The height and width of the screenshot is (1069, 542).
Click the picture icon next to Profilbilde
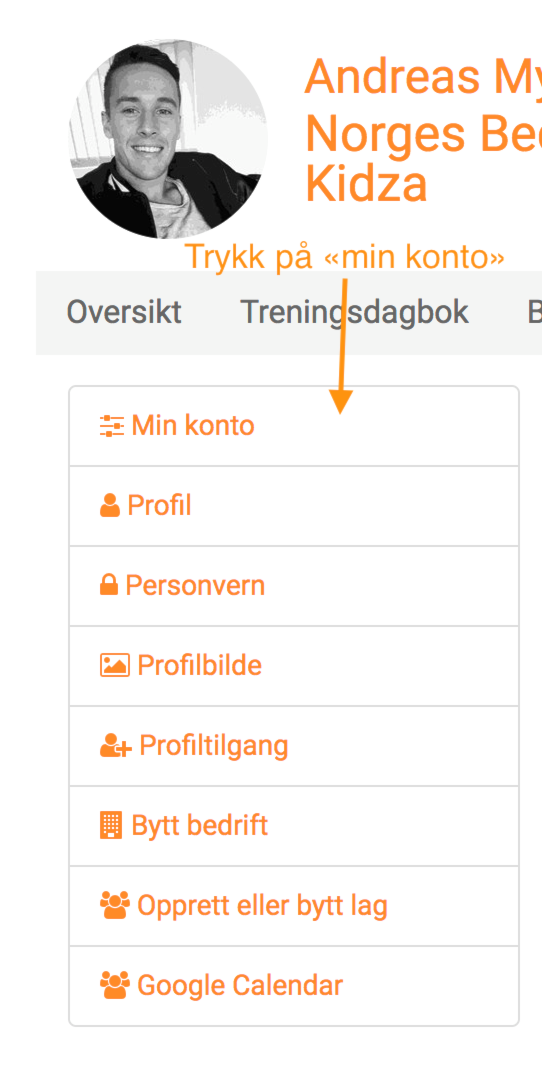pyautogui.click(x=115, y=665)
